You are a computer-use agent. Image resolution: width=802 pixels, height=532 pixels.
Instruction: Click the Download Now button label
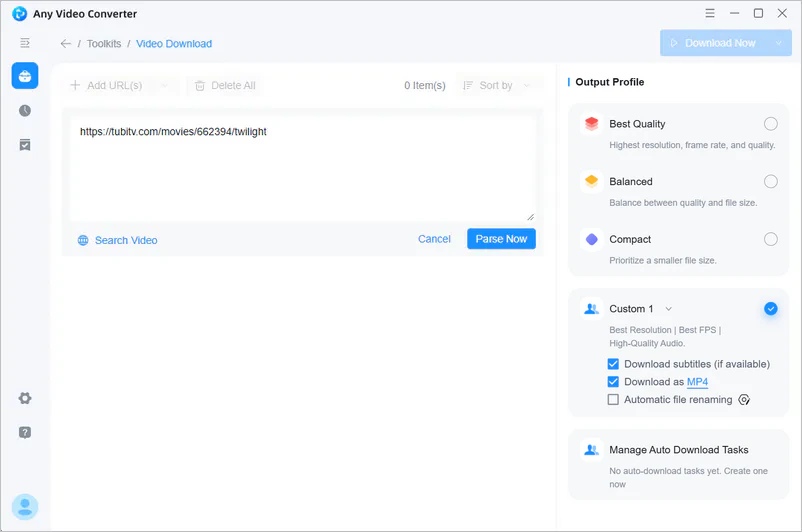(x=720, y=43)
